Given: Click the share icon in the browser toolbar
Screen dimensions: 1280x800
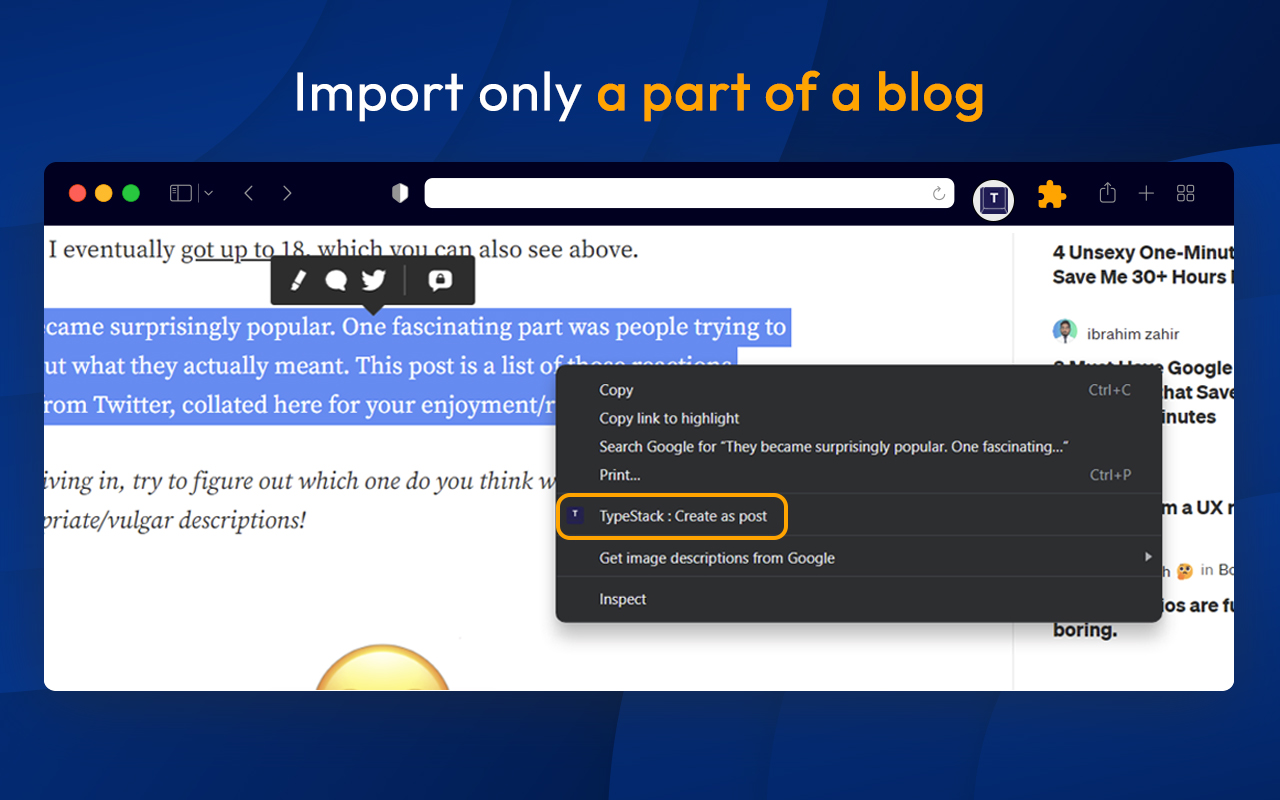Looking at the screenshot, I should click(1107, 193).
